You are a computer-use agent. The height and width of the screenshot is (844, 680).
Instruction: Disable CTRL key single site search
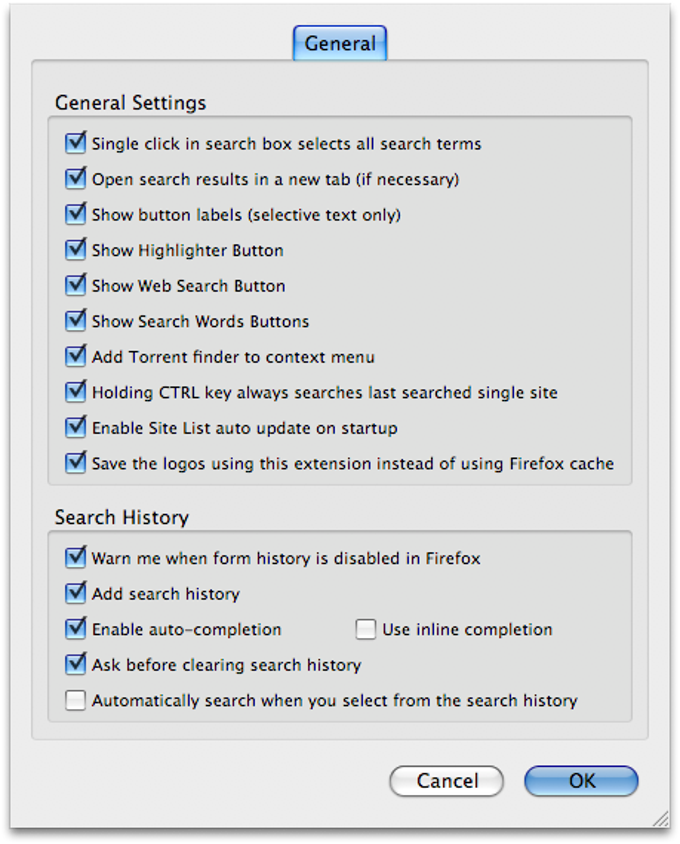[75, 392]
